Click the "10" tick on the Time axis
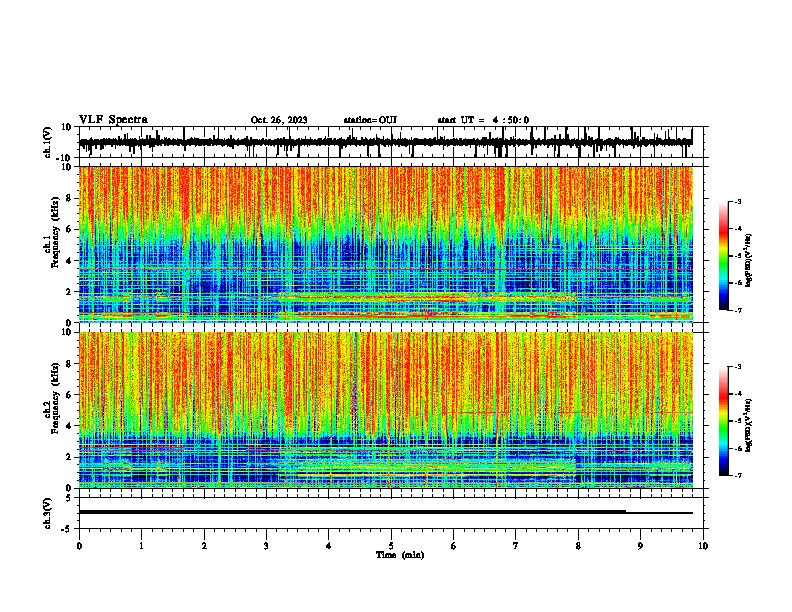792x612 pixels. tap(703, 546)
